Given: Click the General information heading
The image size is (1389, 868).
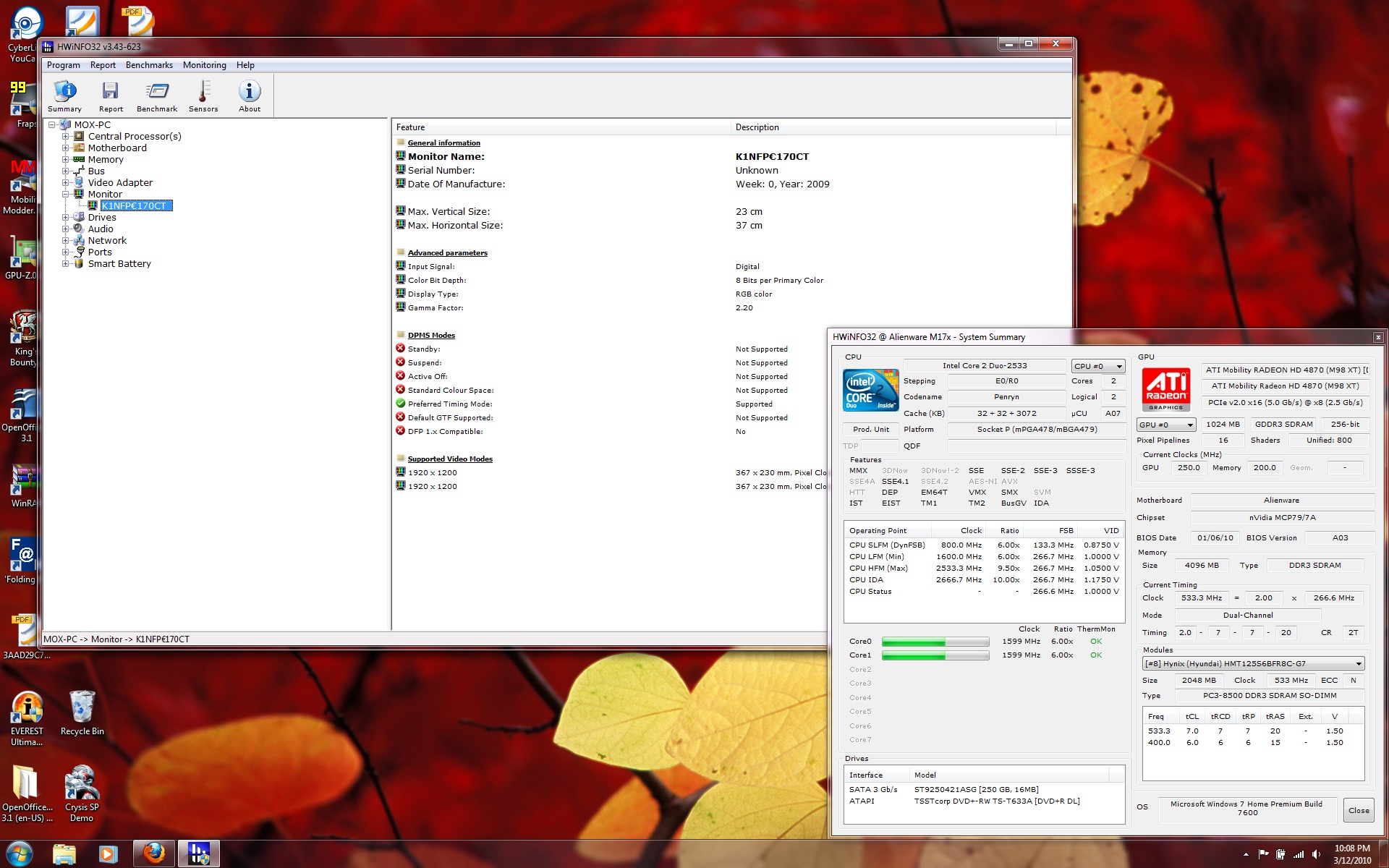Looking at the screenshot, I should click(x=443, y=143).
